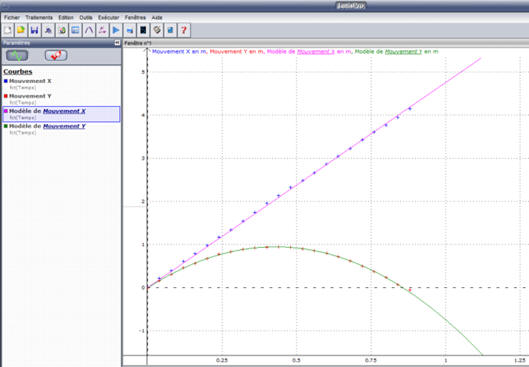Click the magenta swatch beside Modèle de Mouvement X
The width and height of the screenshot is (529, 367).
(5, 111)
